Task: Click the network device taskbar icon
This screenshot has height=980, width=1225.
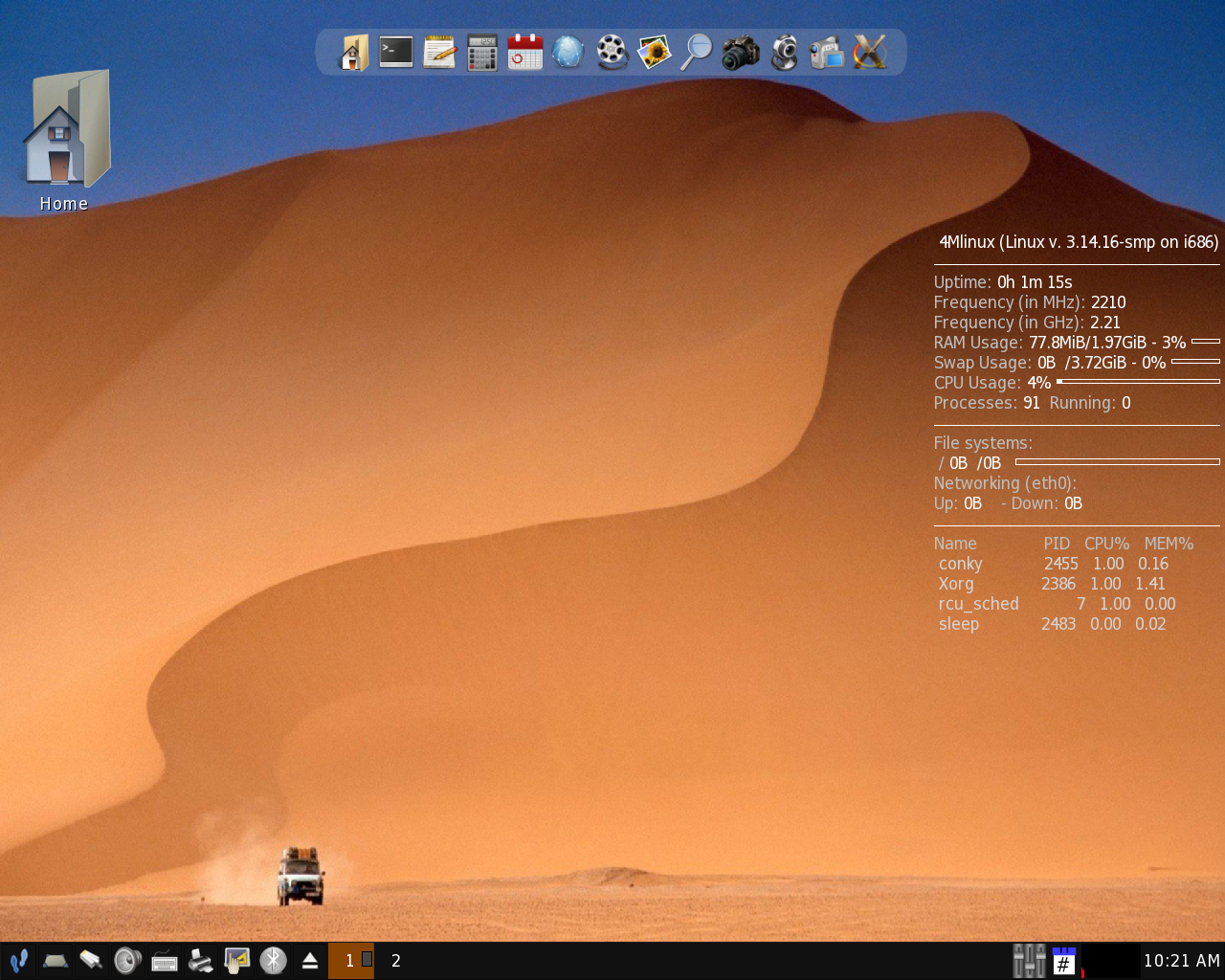Action: click(55, 960)
